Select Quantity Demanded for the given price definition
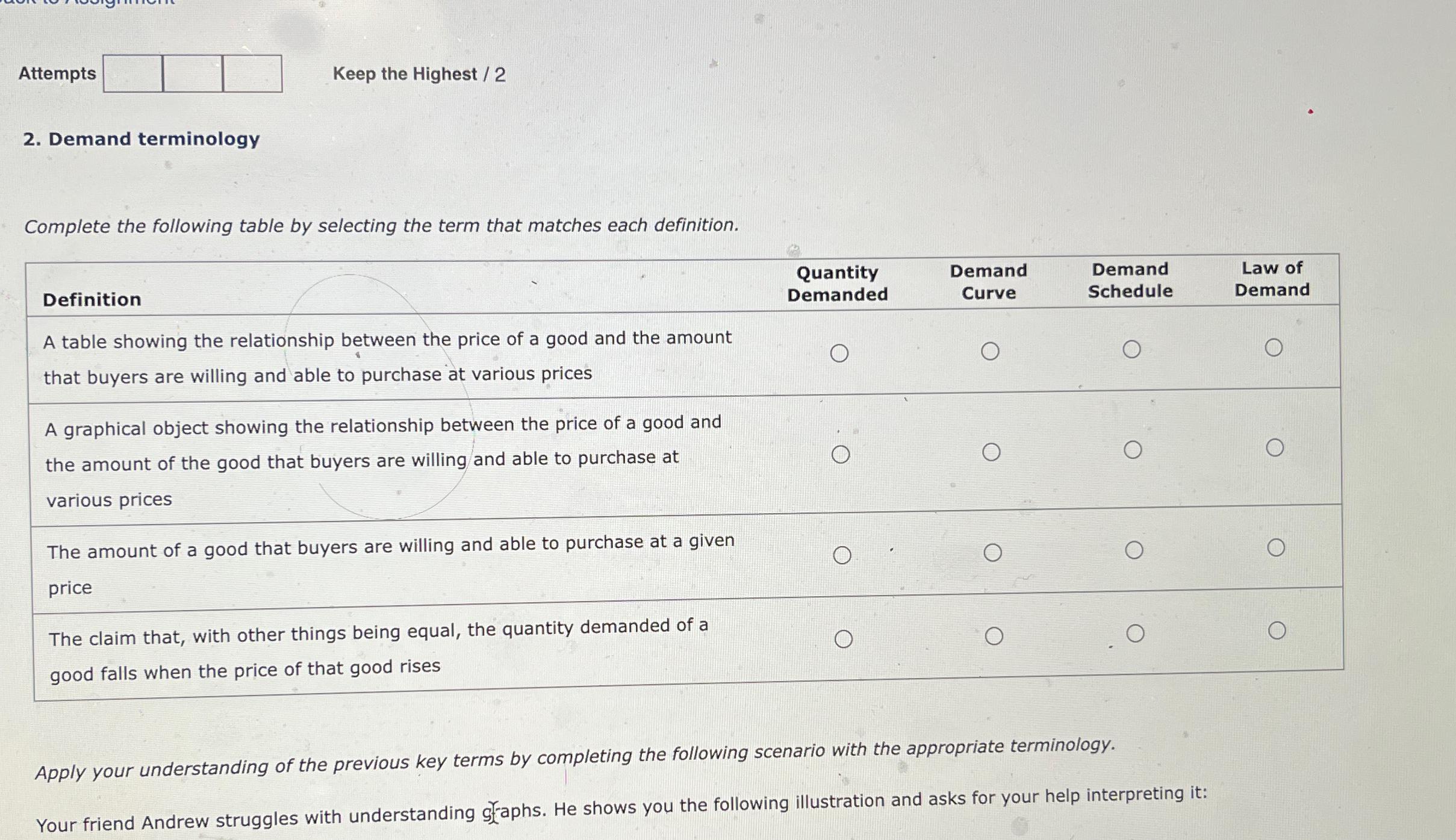This screenshot has width=1456, height=840. coord(842,552)
